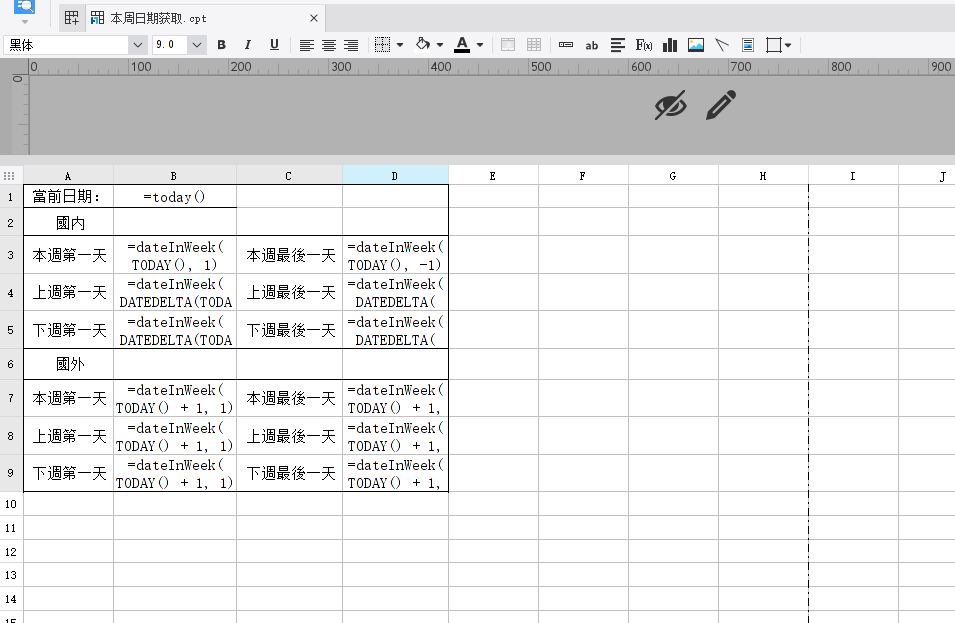Expand the font color dropdown arrow
The height and width of the screenshot is (623, 955).
point(480,45)
